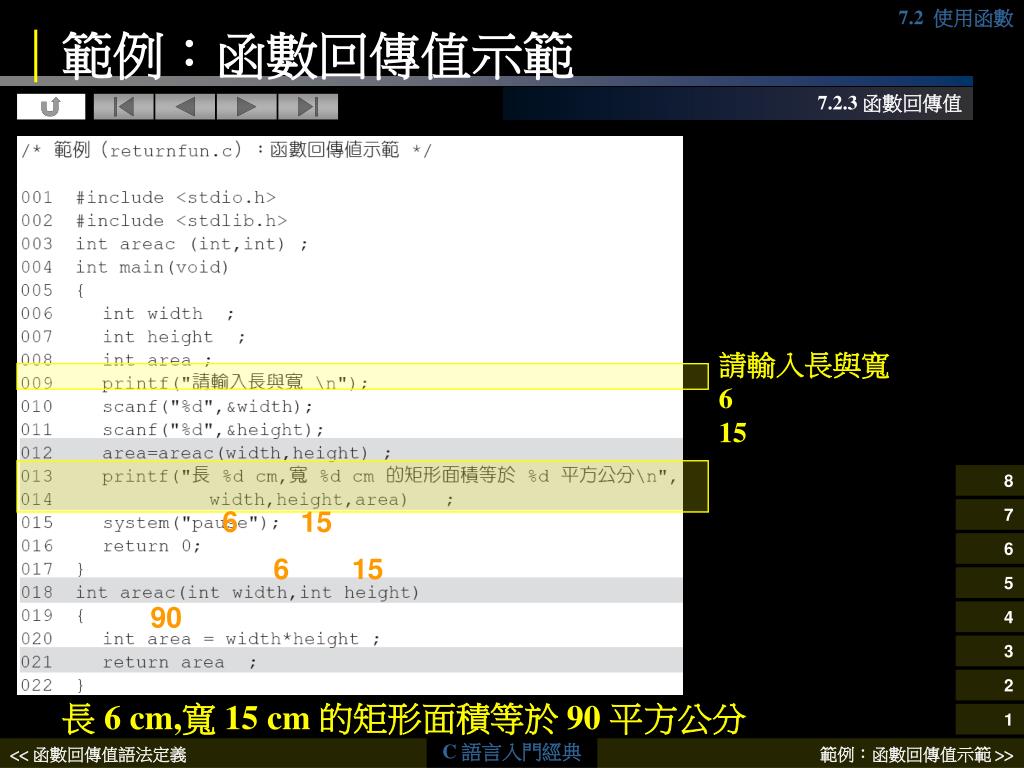Viewport: 1024px width, 768px height.
Task: Open previous slide link 函數回傳值語法定義
Action: point(98,755)
